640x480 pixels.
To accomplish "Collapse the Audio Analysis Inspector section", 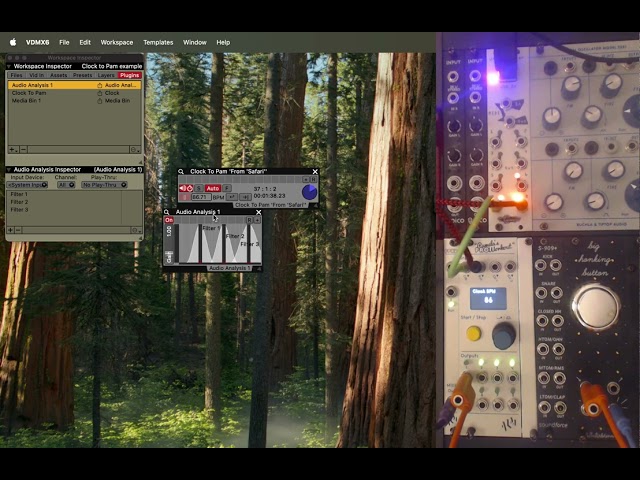I will tap(9, 169).
